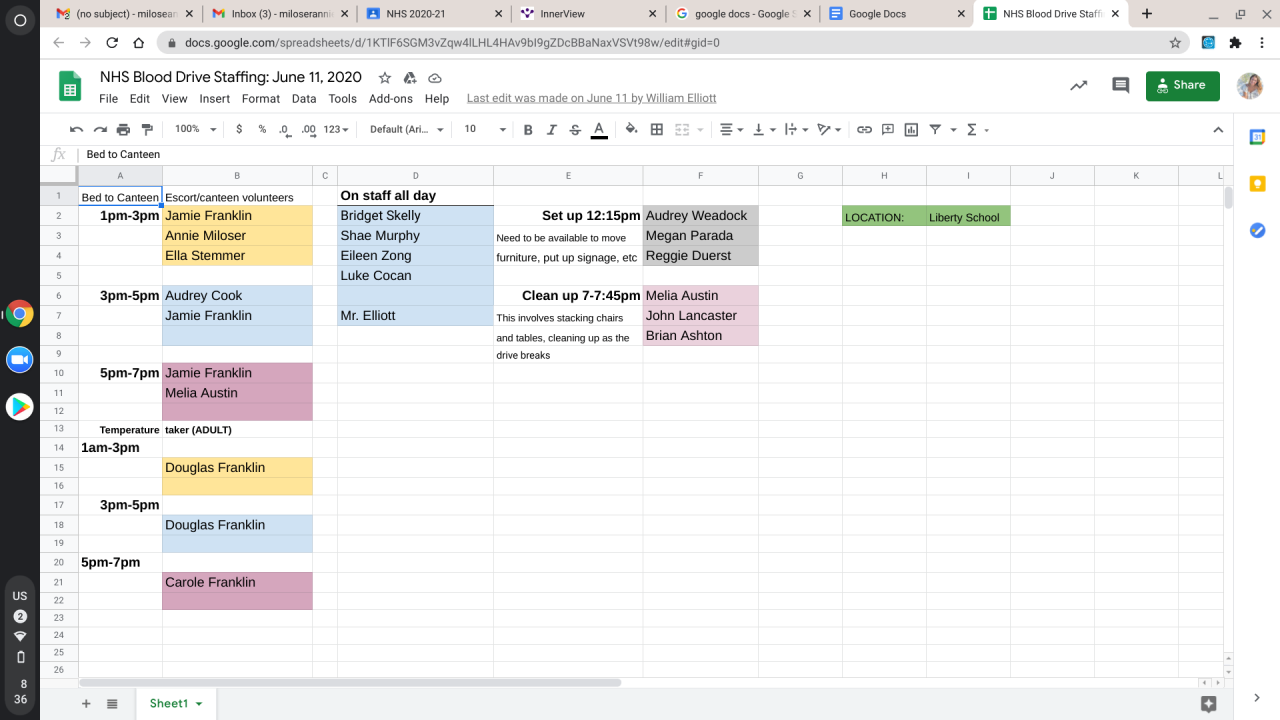The width and height of the screenshot is (1280, 720).
Task: Open the File menu
Action: [108, 99]
